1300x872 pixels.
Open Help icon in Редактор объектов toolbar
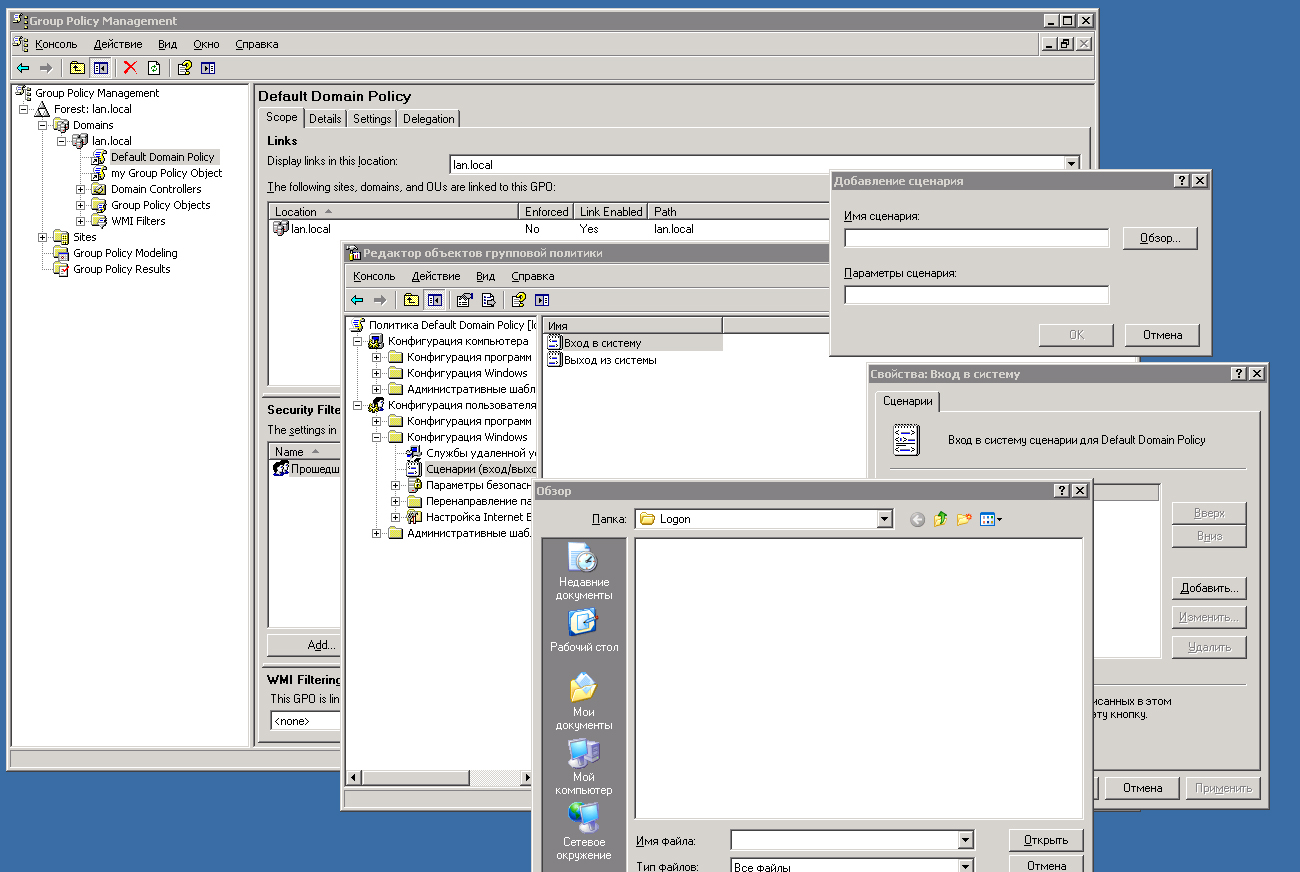click(518, 300)
